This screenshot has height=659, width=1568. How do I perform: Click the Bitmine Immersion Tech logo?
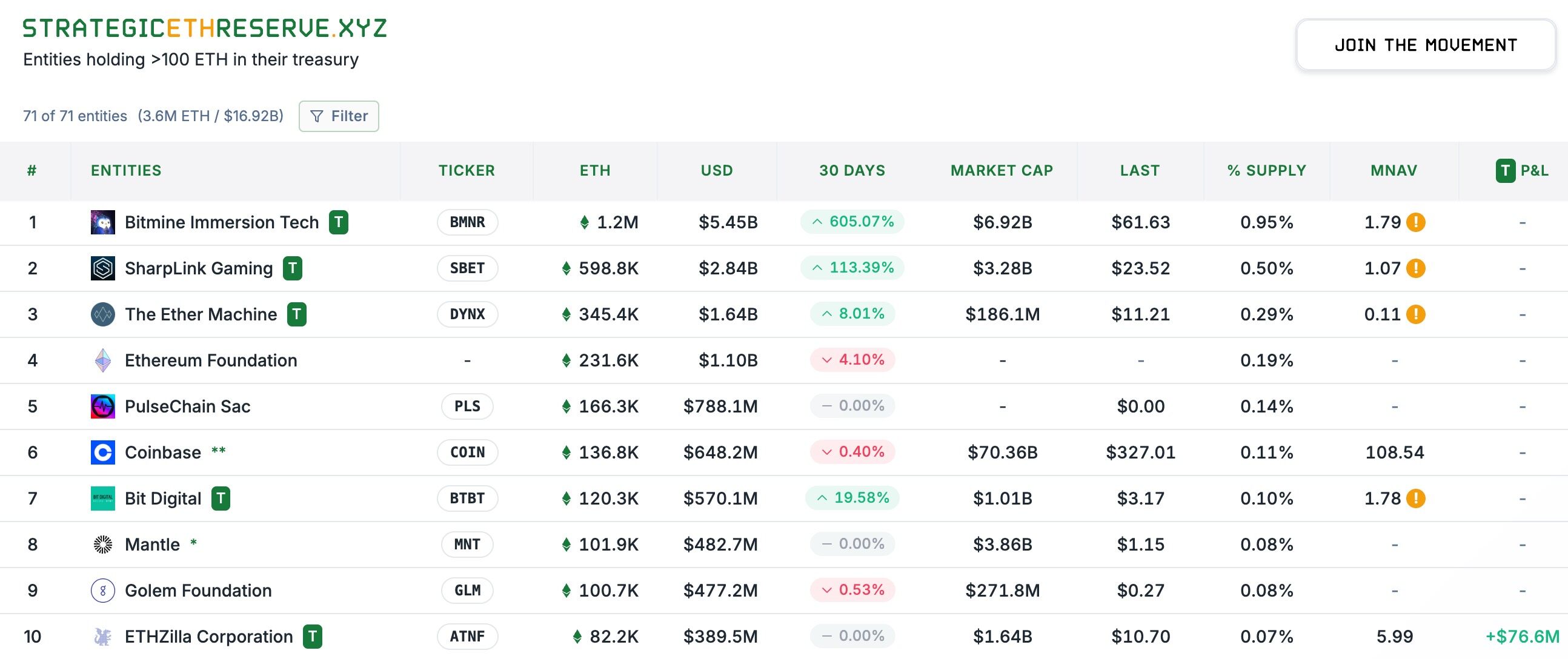coord(104,222)
